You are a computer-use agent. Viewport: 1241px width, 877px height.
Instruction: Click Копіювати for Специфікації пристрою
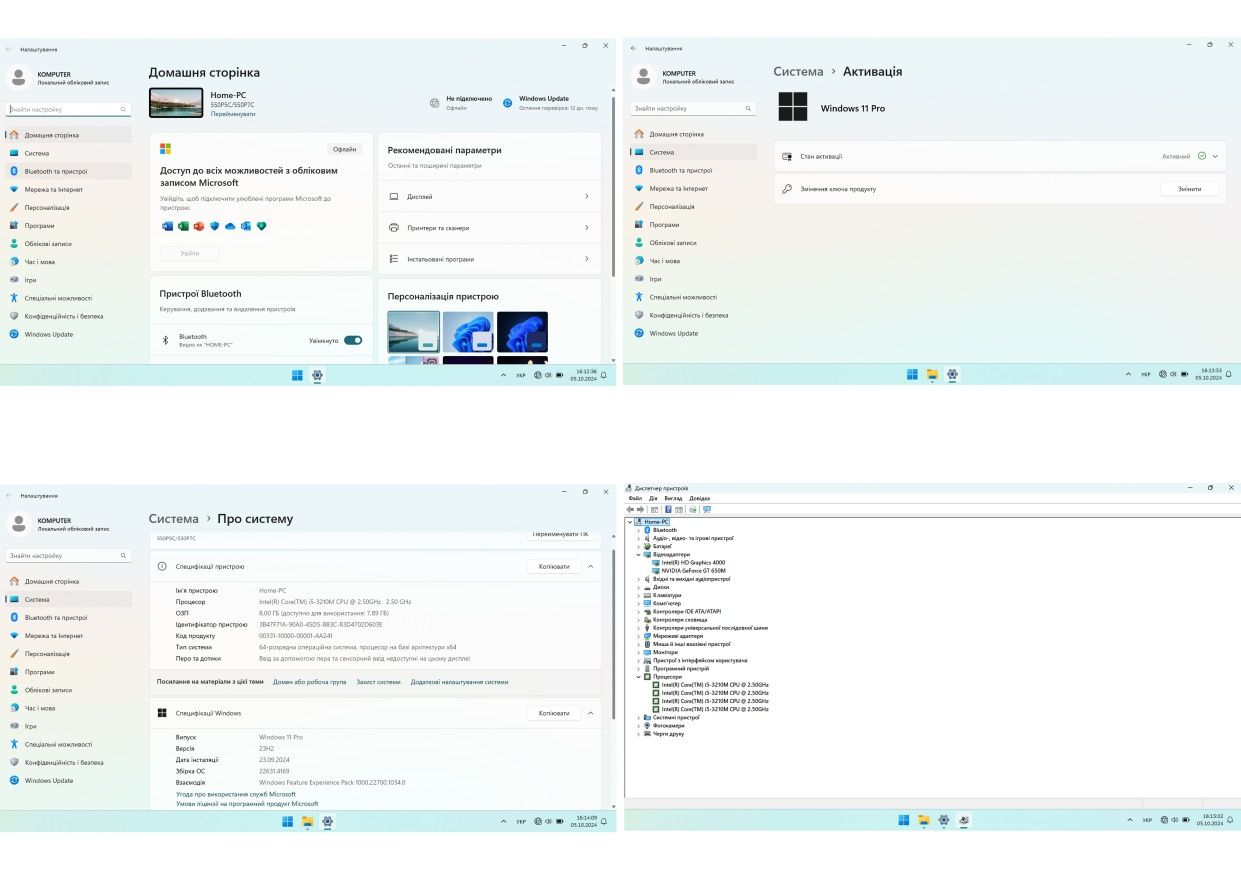[x=554, y=566]
